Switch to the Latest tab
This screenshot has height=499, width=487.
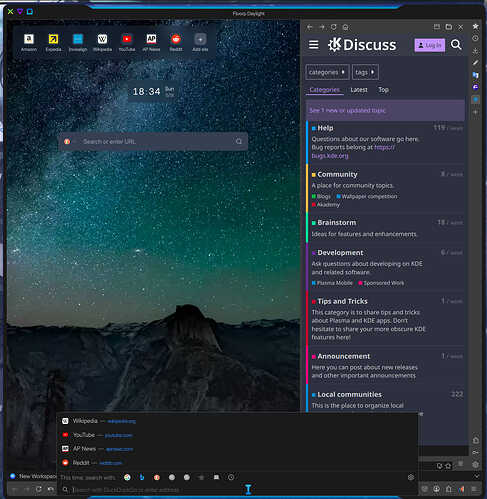[359, 90]
